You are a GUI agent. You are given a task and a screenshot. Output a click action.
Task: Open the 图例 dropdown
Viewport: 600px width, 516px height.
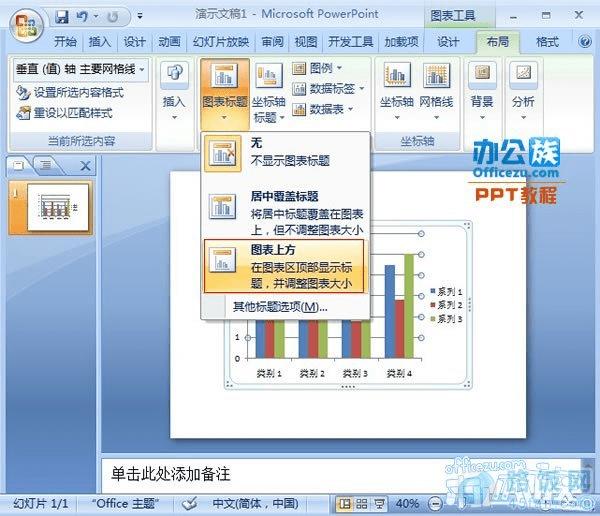(x=317, y=69)
